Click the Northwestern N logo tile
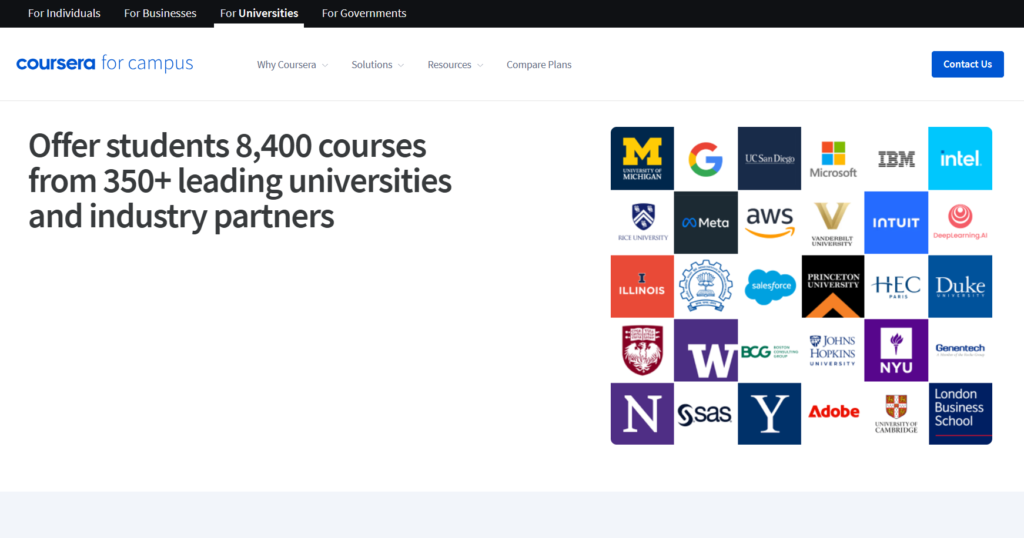The width and height of the screenshot is (1024, 538). click(x=642, y=414)
